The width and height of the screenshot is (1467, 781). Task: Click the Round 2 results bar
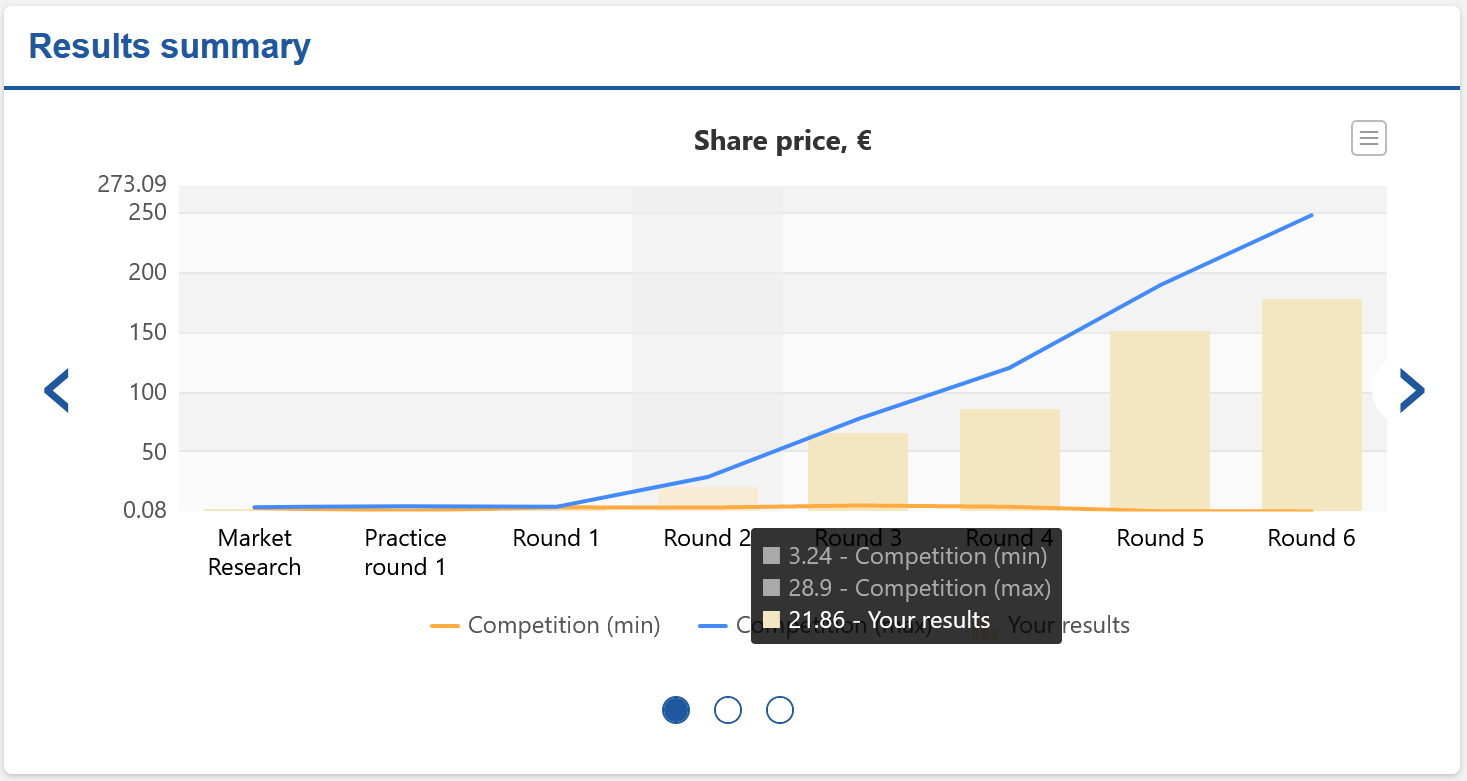point(707,497)
